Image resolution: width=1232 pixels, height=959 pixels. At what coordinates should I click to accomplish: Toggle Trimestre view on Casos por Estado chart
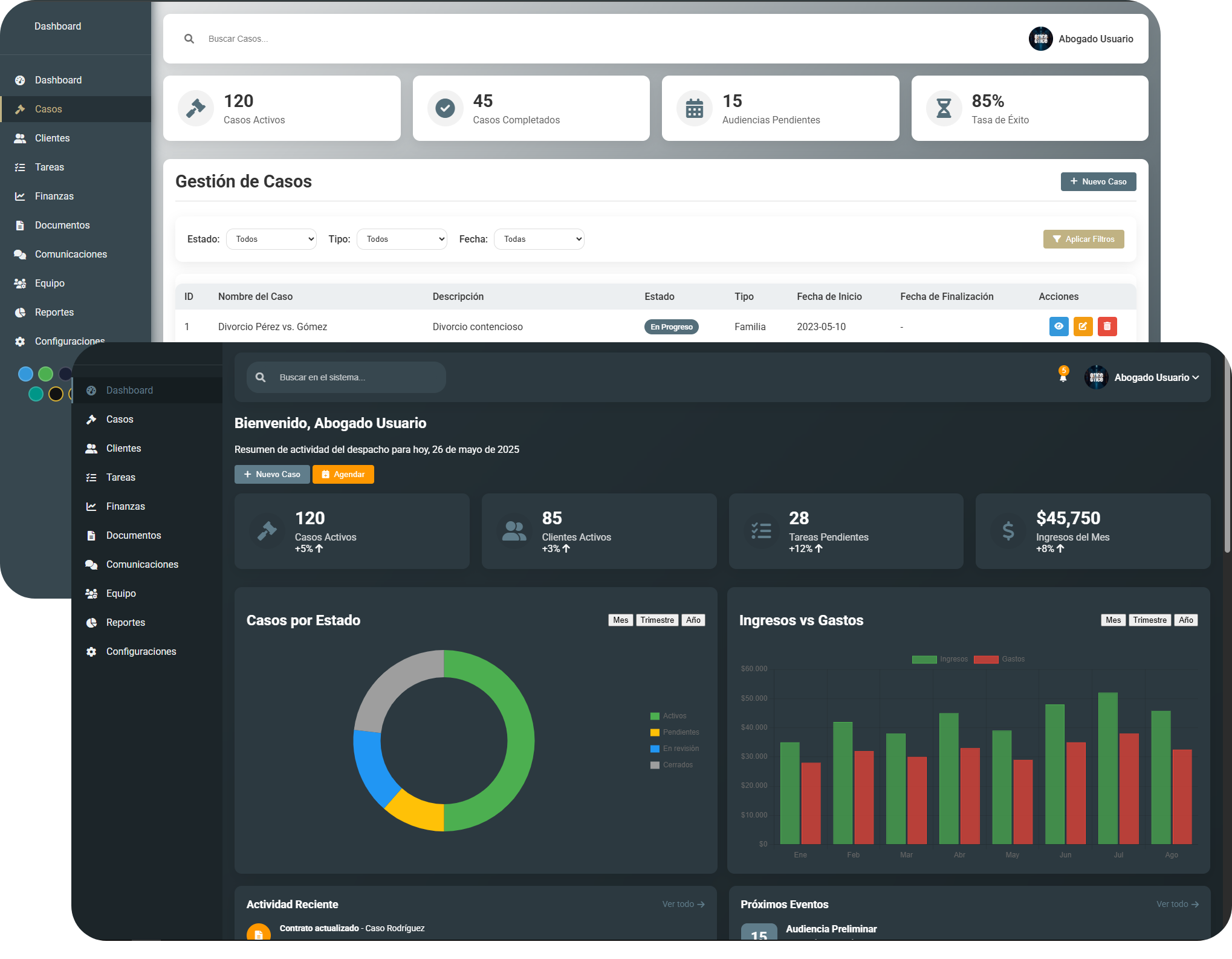coord(657,620)
